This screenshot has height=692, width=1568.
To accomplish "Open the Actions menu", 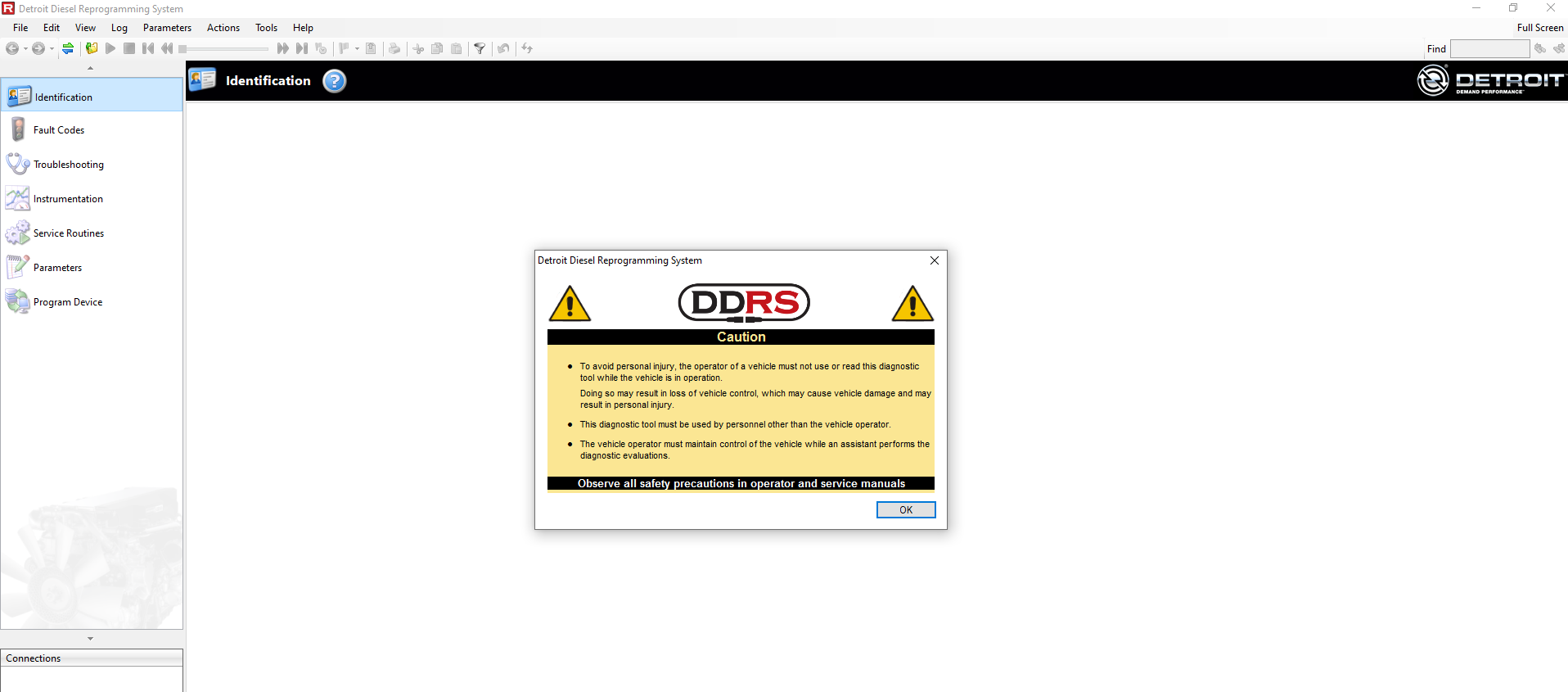I will pyautogui.click(x=223, y=28).
